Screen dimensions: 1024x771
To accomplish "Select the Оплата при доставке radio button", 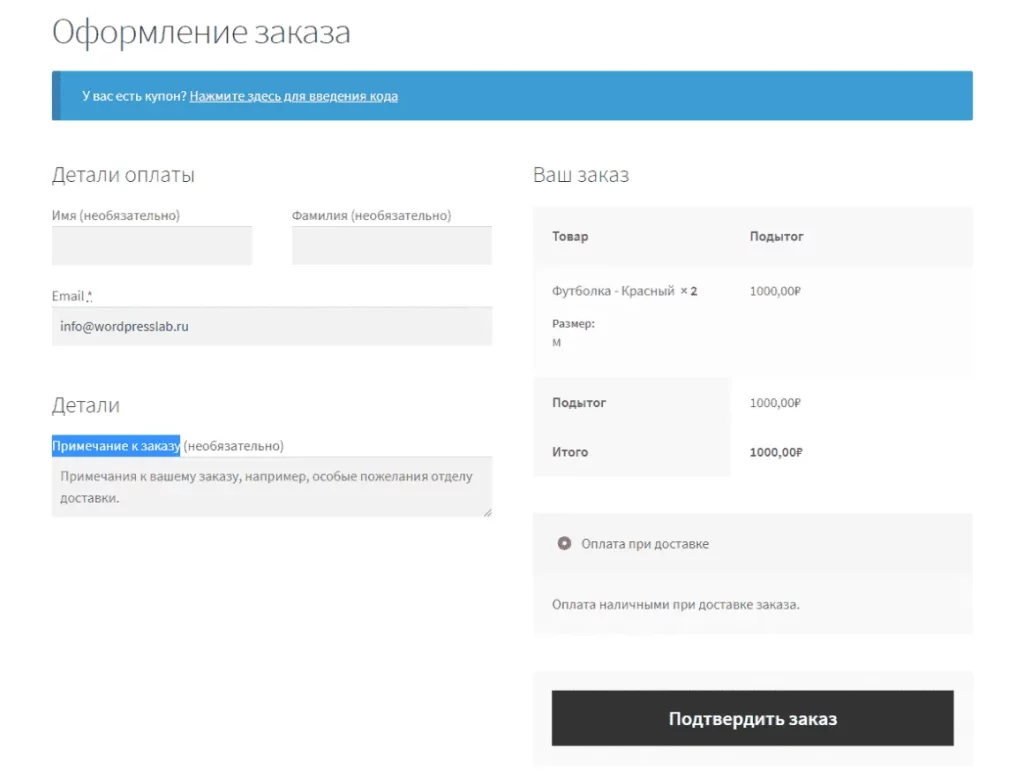I will coord(564,544).
